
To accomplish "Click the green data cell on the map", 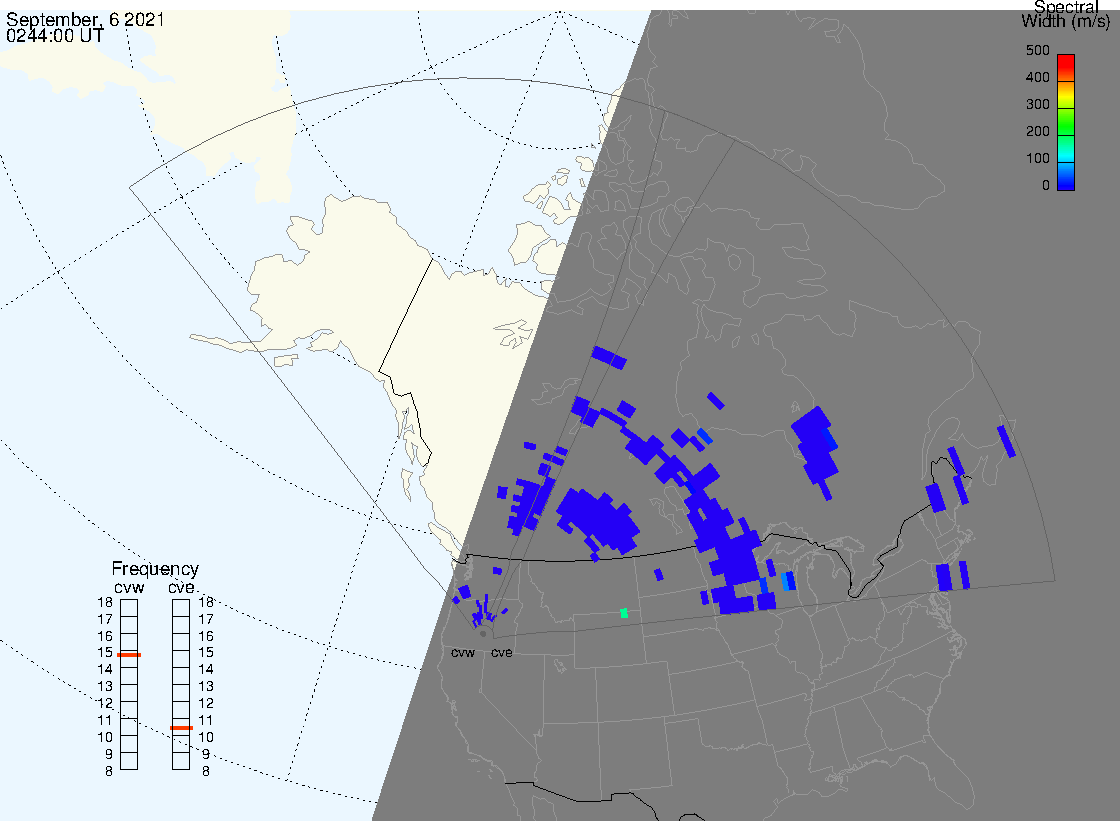I will click(624, 613).
